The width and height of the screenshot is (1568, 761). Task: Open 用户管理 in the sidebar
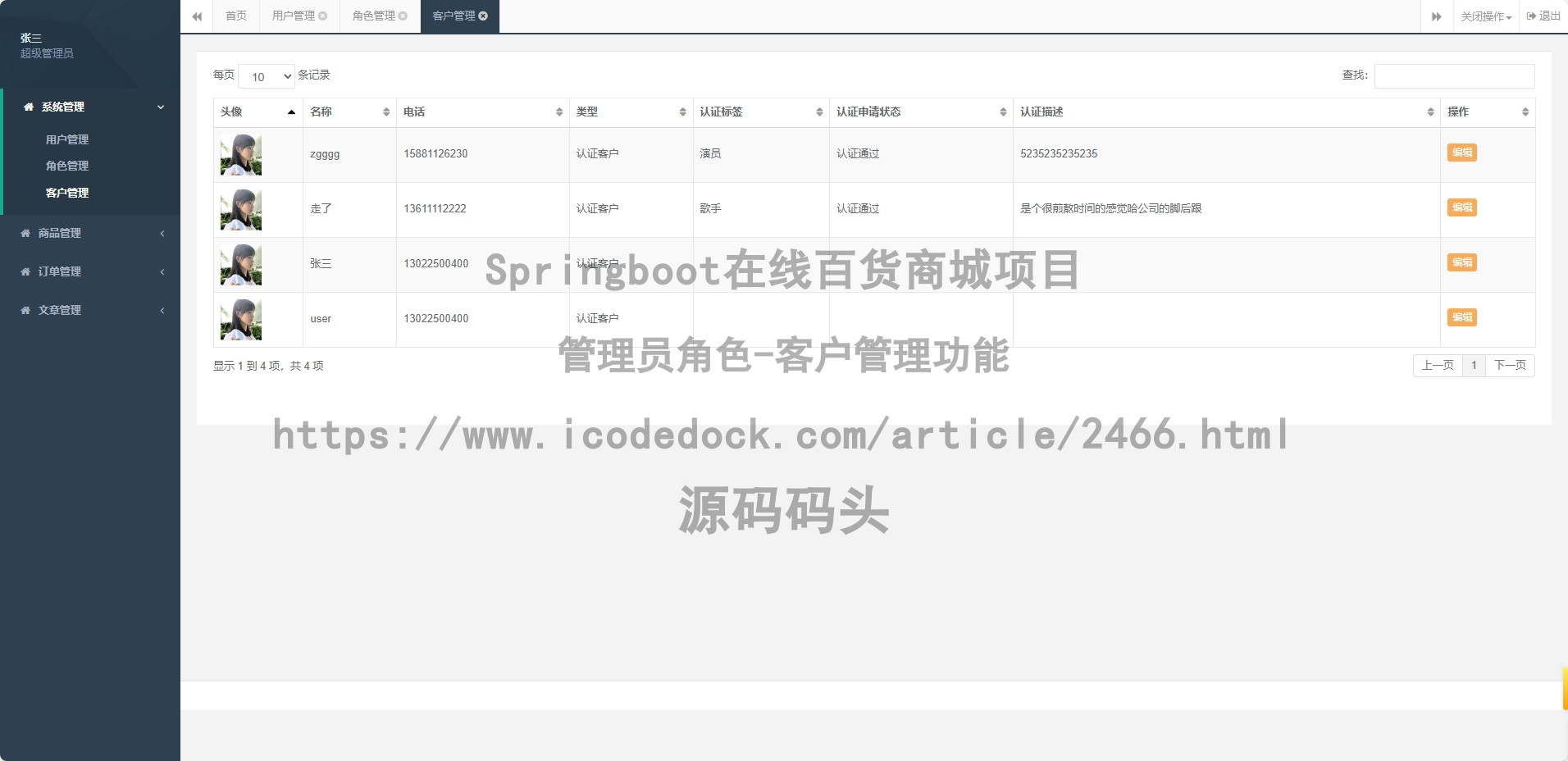tap(67, 140)
